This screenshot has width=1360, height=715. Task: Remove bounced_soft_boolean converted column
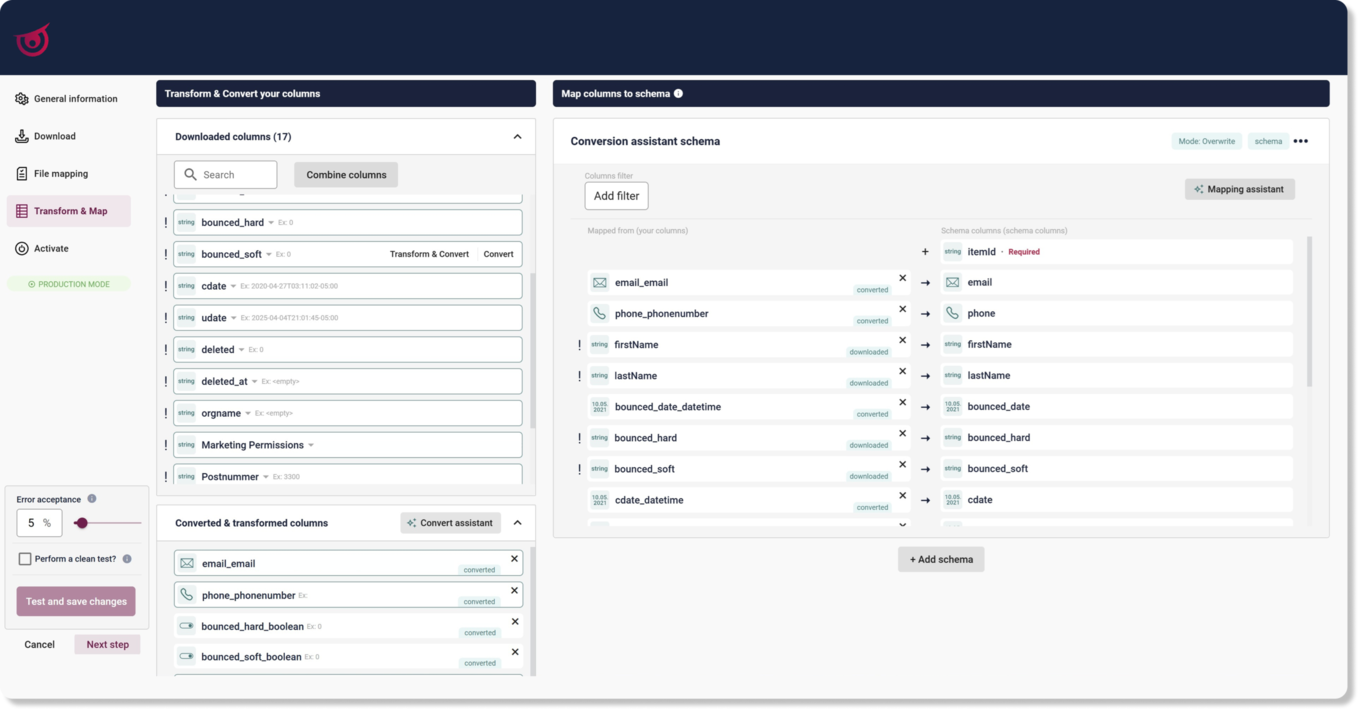514,652
